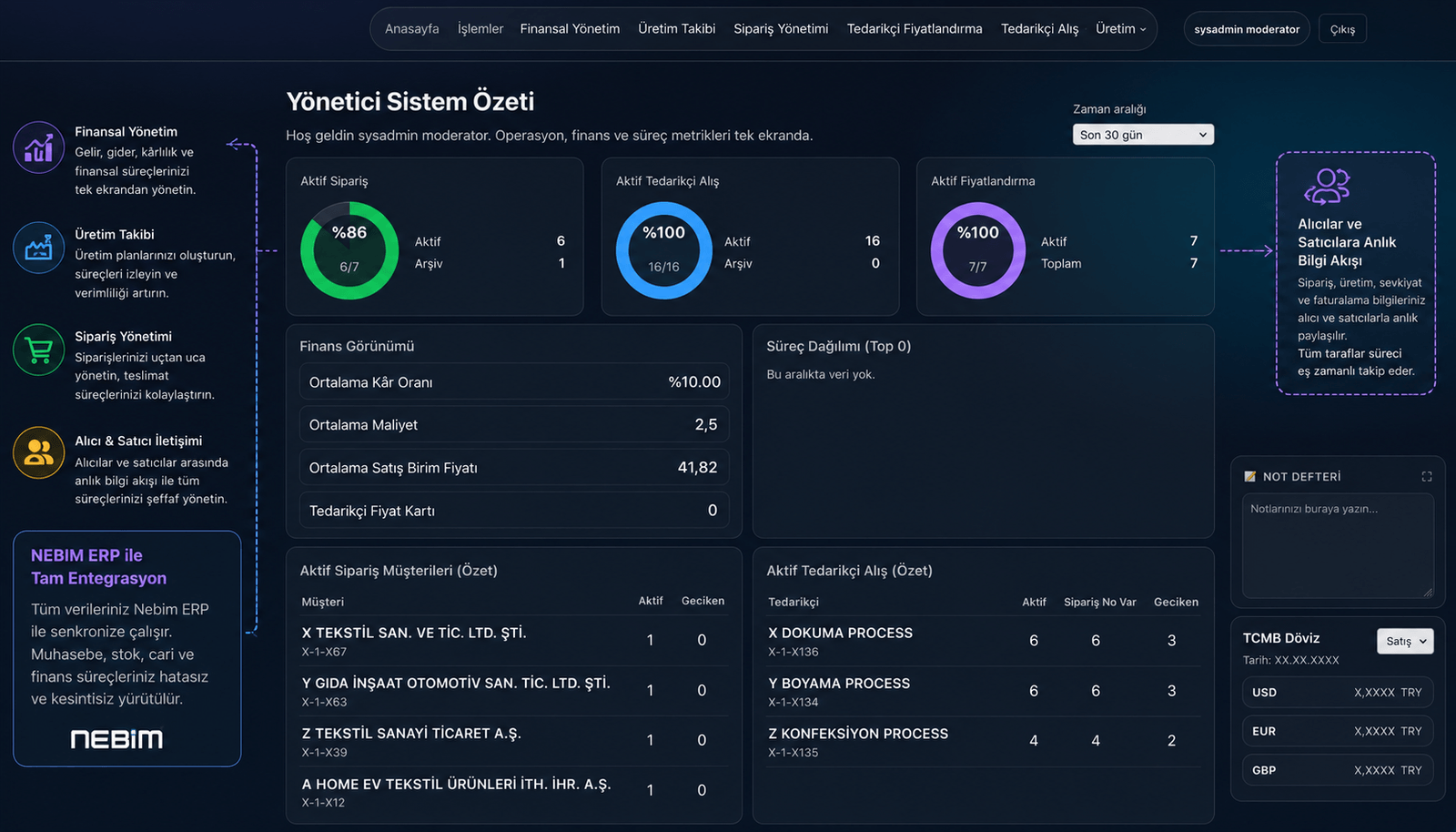Click the notepad emoji icon beside Not Defteri
Image resolution: width=1456 pixels, height=832 pixels.
tap(1249, 477)
